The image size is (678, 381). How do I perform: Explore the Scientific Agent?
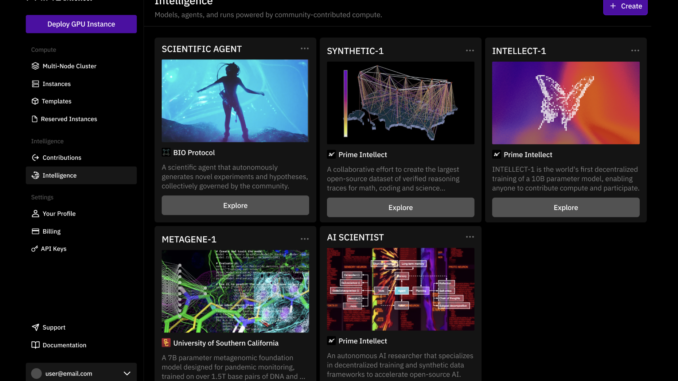click(235, 205)
